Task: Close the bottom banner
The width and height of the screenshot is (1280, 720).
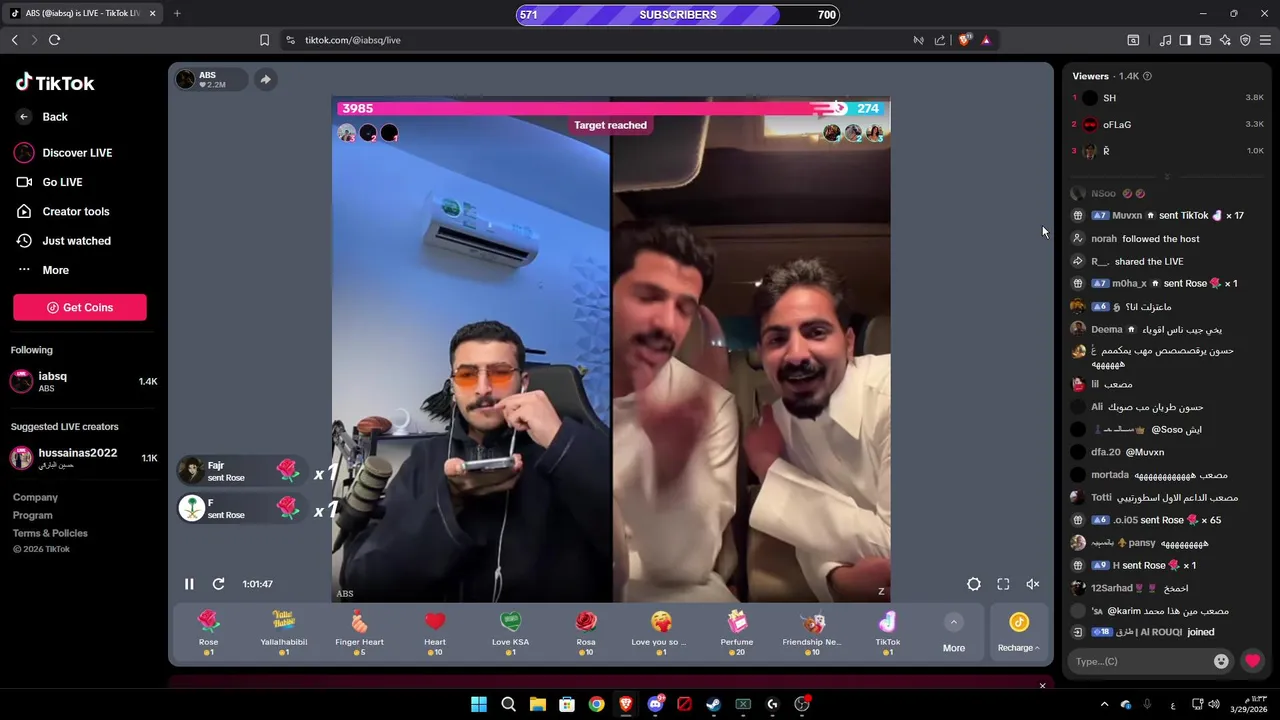Action: [1042, 686]
